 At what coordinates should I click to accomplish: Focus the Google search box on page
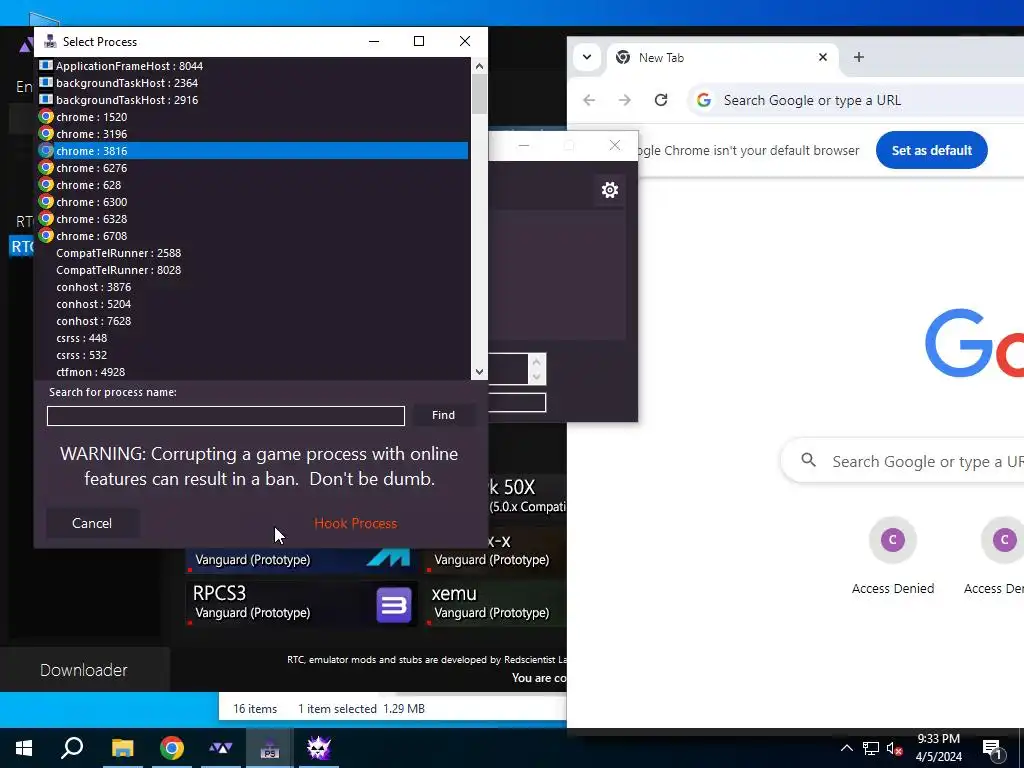tap(903, 461)
